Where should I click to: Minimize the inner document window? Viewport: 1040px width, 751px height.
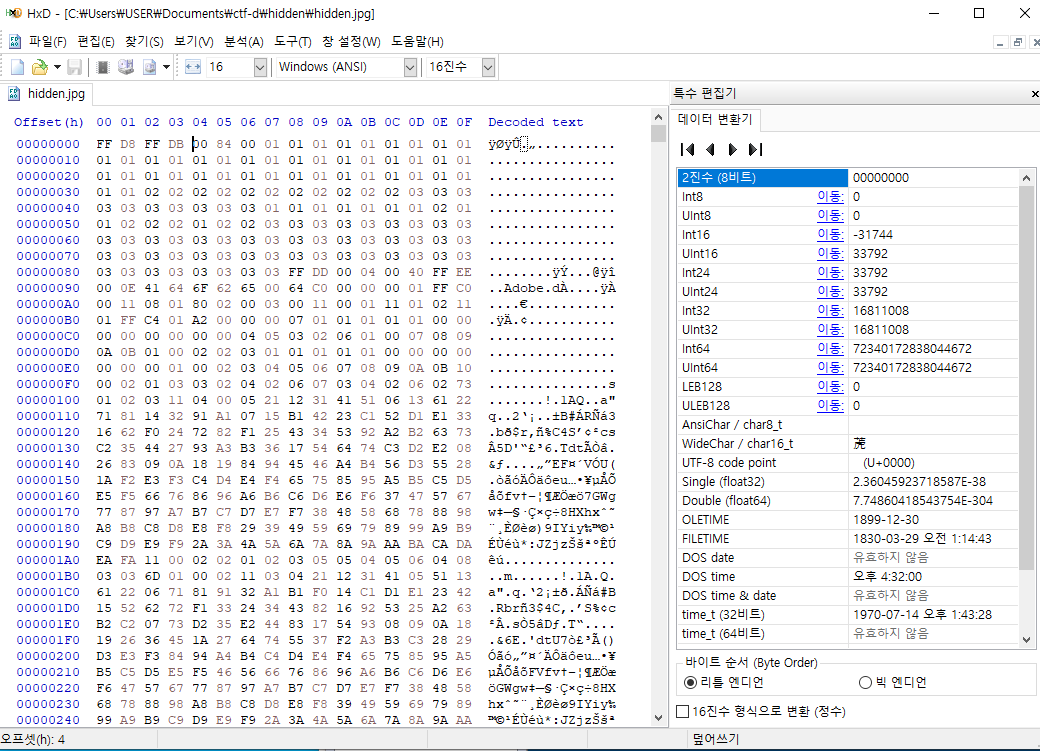point(1000,42)
